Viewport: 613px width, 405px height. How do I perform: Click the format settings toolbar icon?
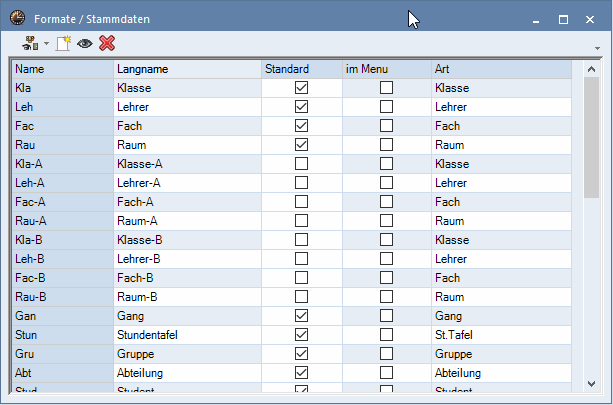[x=30, y=44]
